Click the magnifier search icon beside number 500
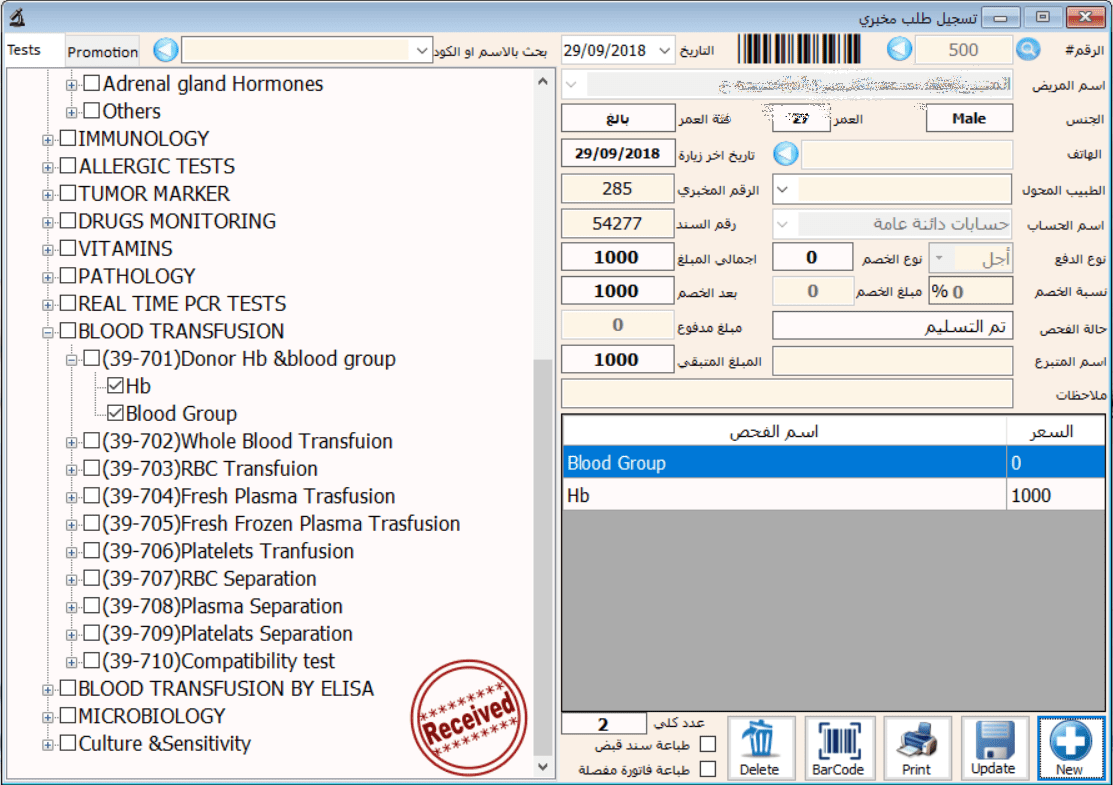 click(x=1028, y=50)
